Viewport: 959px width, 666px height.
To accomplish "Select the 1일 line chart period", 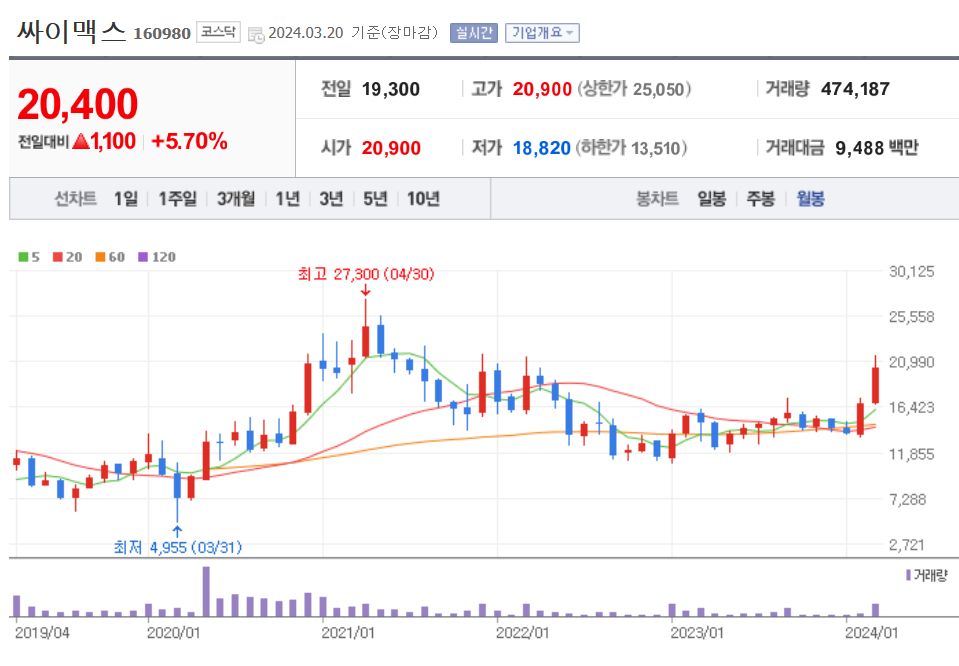I will click(x=125, y=198).
